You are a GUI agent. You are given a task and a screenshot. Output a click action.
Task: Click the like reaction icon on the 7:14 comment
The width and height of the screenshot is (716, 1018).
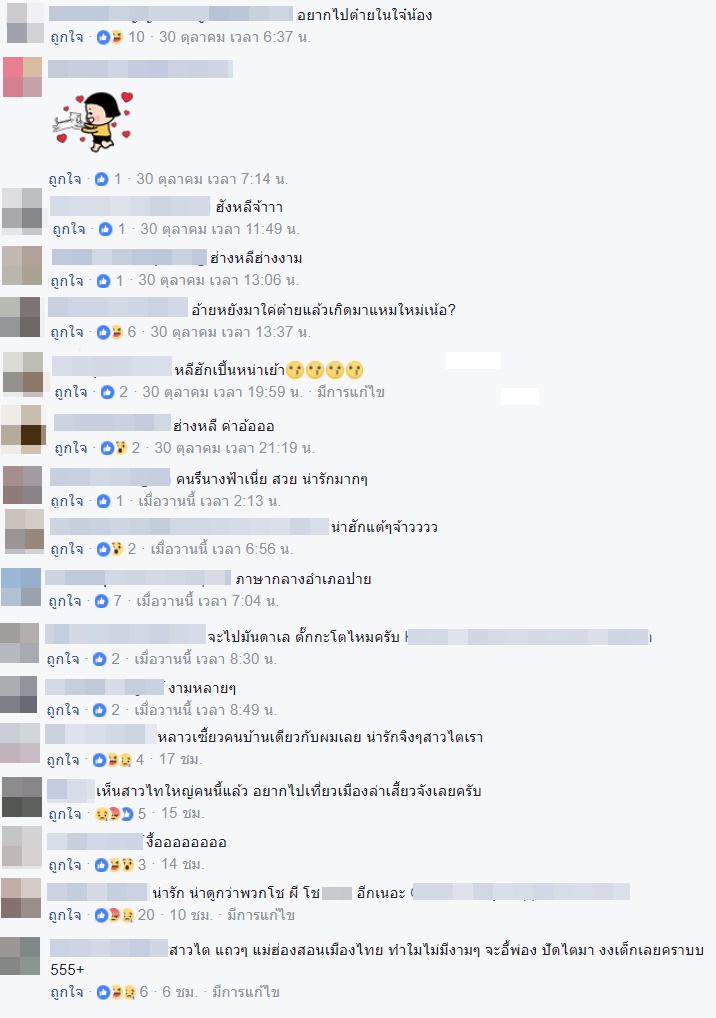101,179
